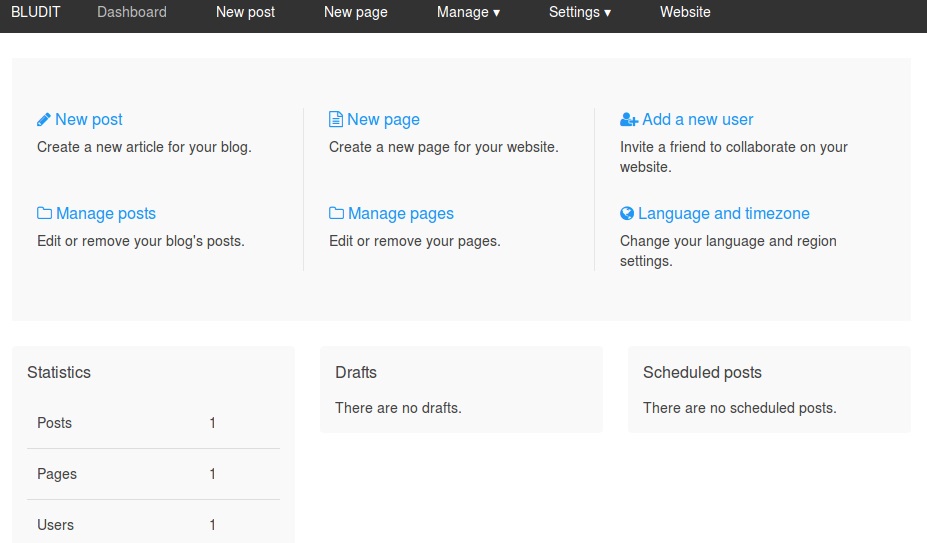Screen dimensions: 927x543
Task: Open the Add a new user link
Action: coord(698,120)
